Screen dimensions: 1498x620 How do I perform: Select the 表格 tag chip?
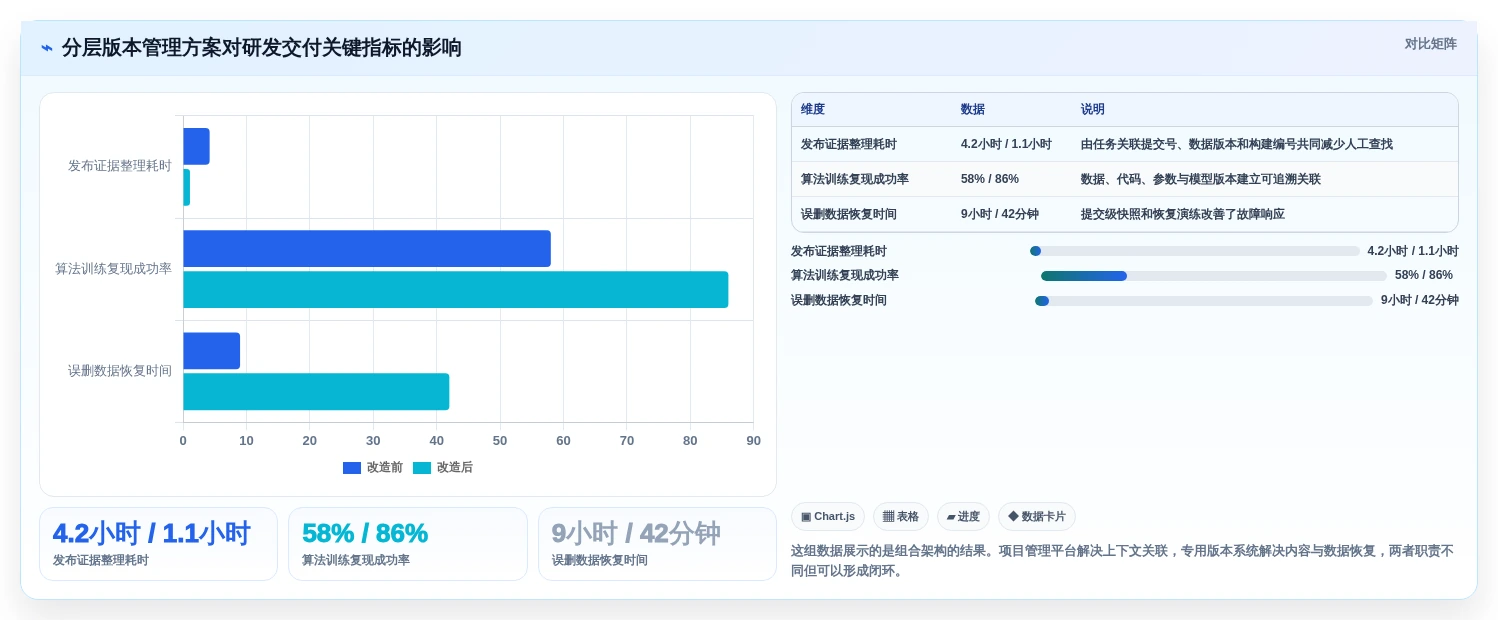click(x=901, y=517)
